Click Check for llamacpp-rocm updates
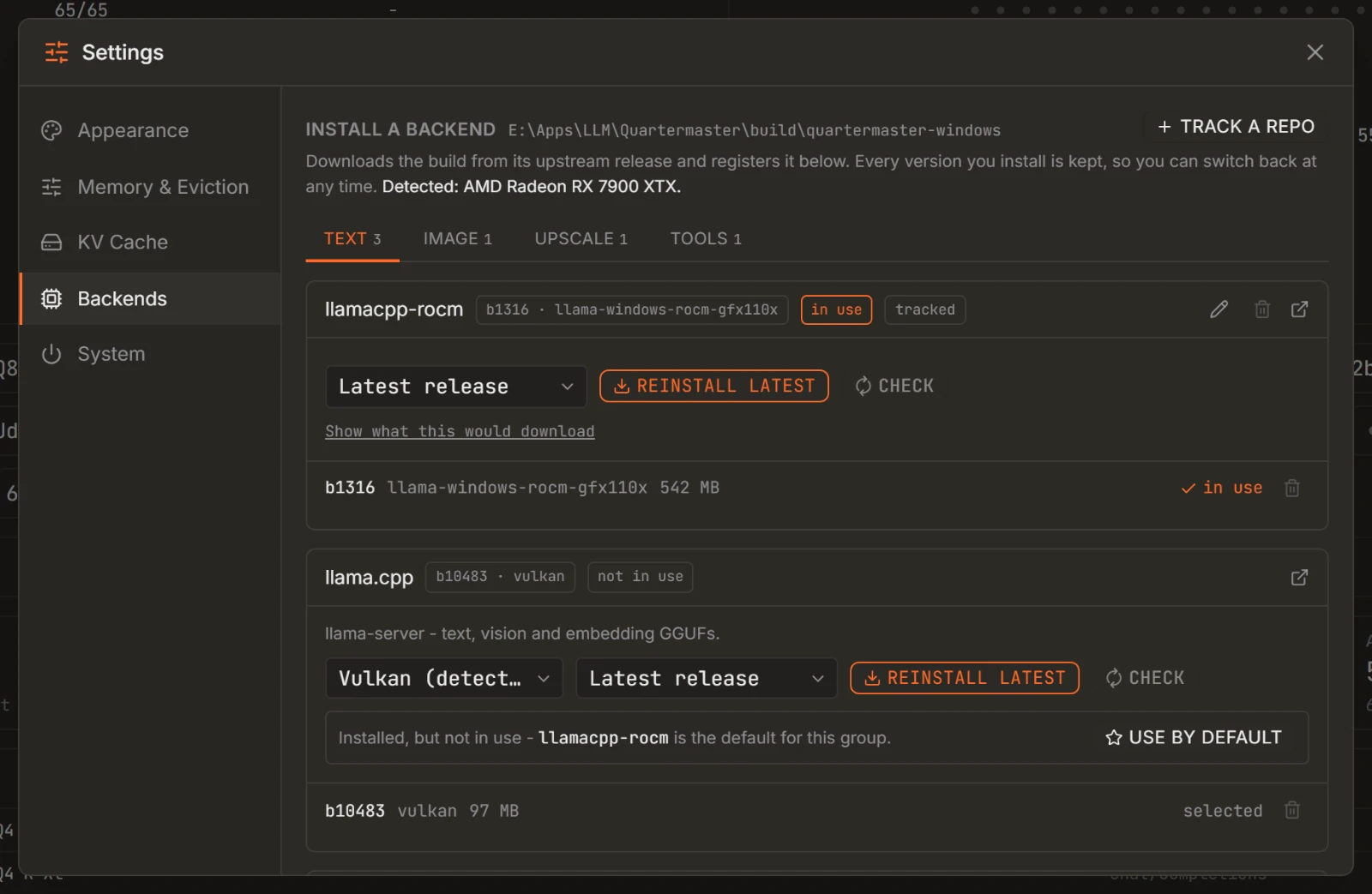This screenshot has height=894, width=1372. (x=894, y=386)
